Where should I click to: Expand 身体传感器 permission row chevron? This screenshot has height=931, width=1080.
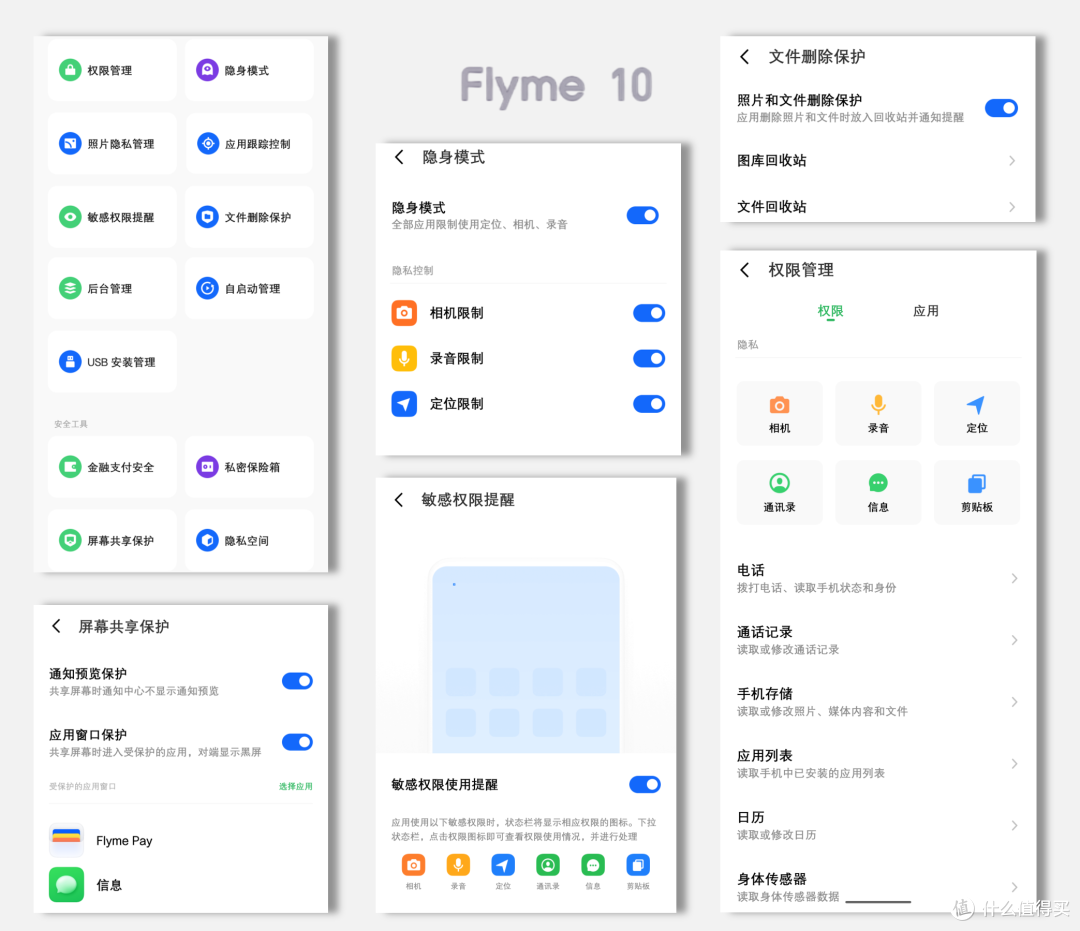click(1014, 887)
